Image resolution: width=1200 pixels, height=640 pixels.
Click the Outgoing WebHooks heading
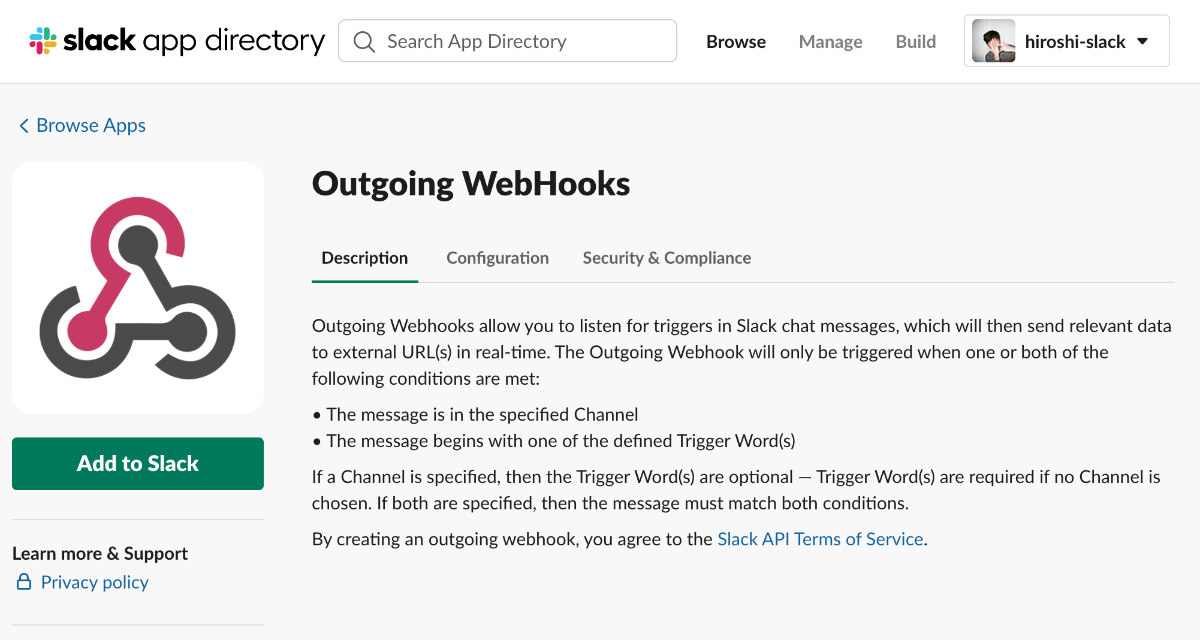471,184
